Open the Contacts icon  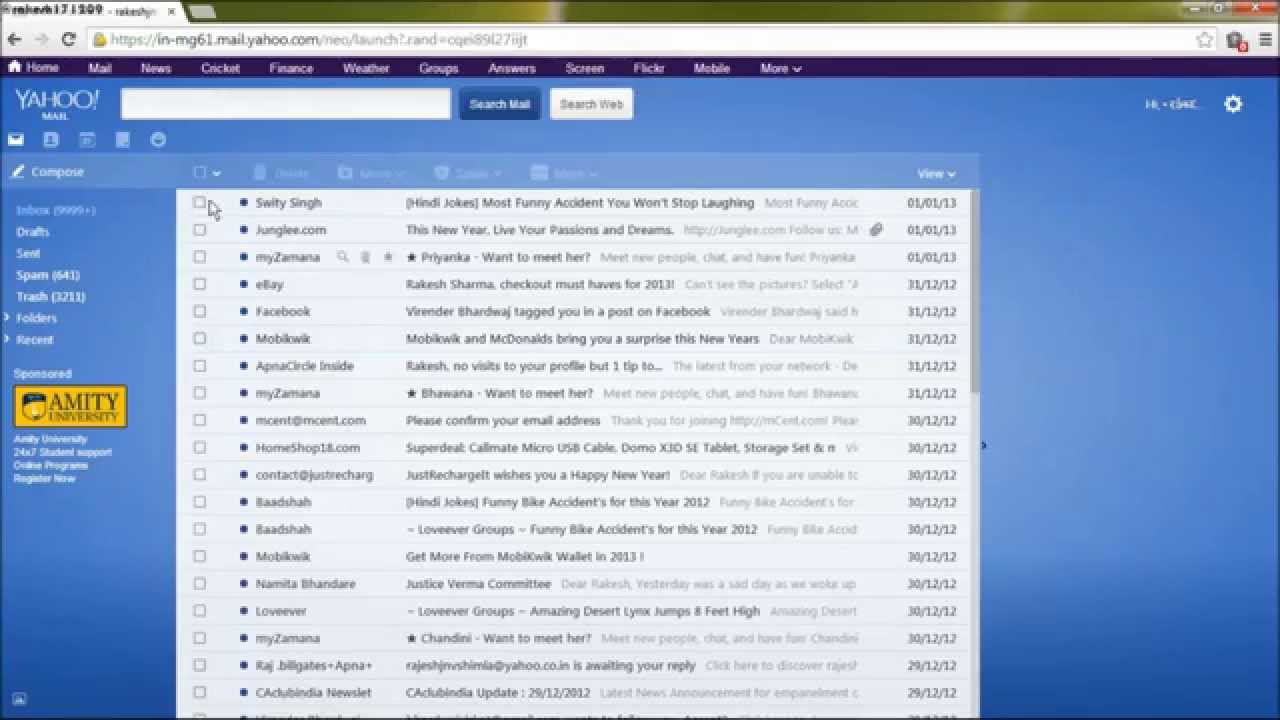51,140
